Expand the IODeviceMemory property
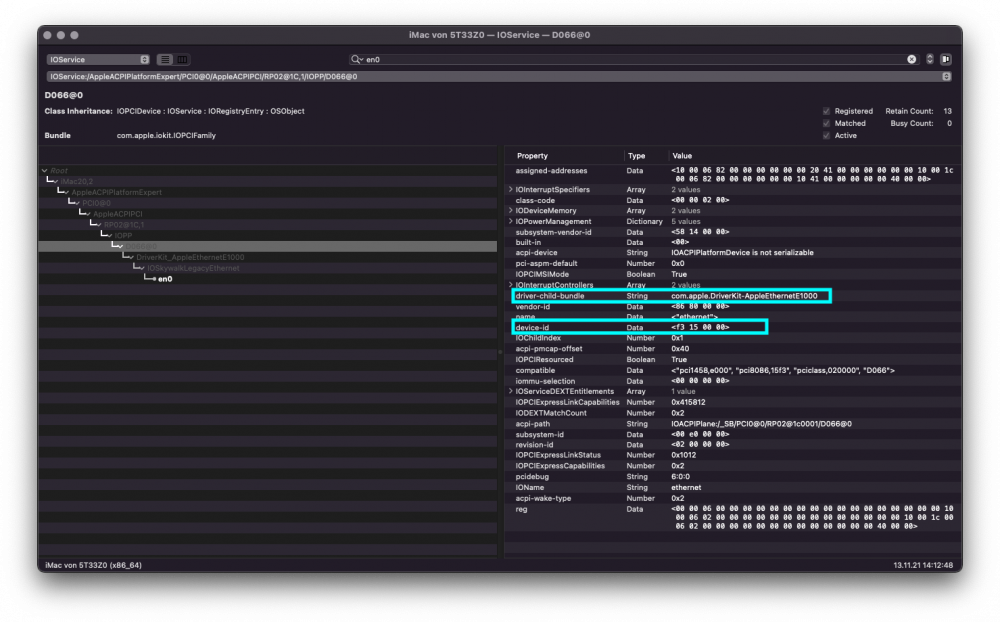This screenshot has width=1000, height=622. click(x=511, y=211)
